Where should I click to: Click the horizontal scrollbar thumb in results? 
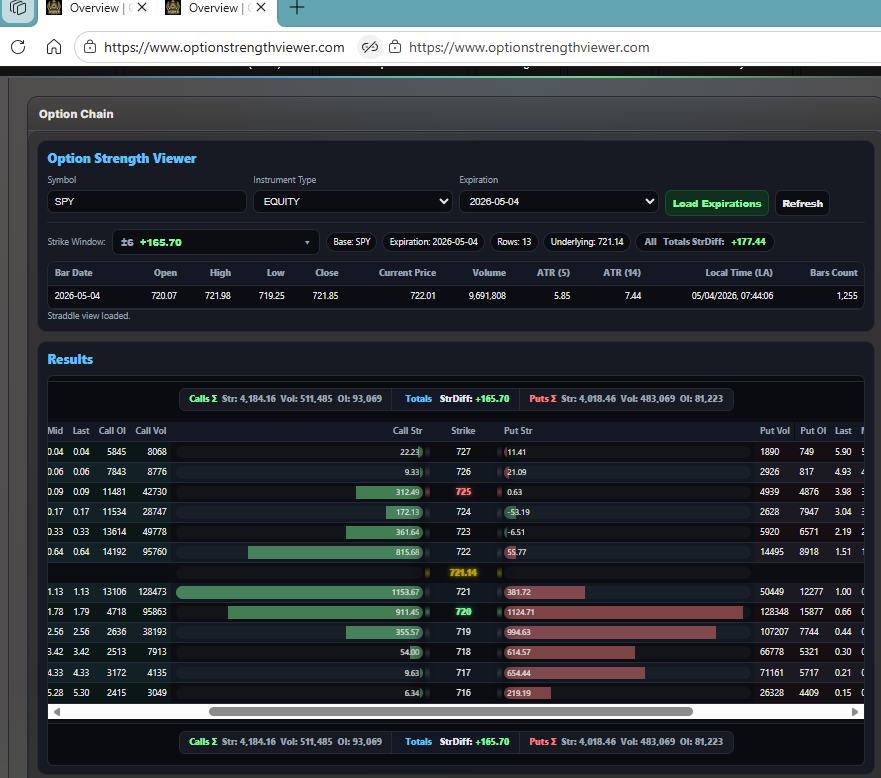click(451, 712)
